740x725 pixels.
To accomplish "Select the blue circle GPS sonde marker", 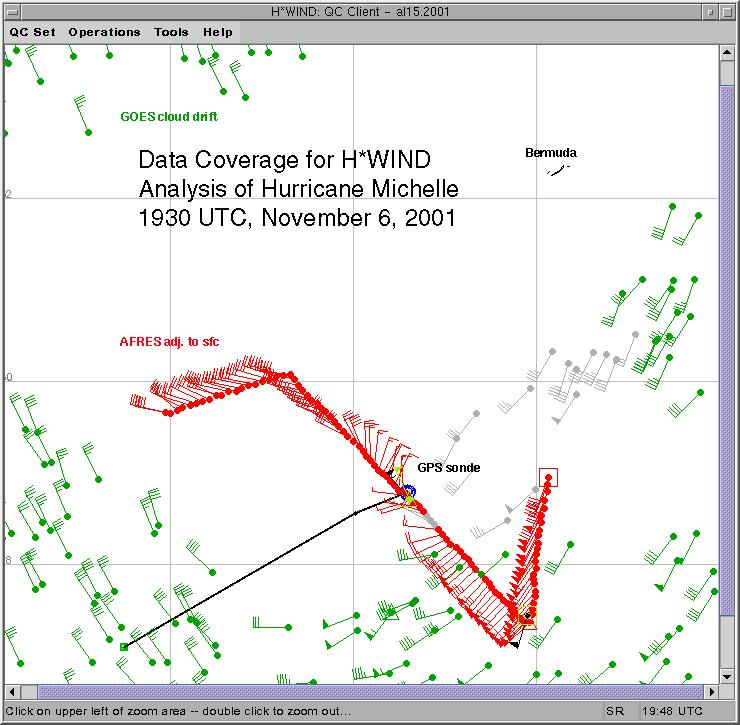I will (x=407, y=492).
